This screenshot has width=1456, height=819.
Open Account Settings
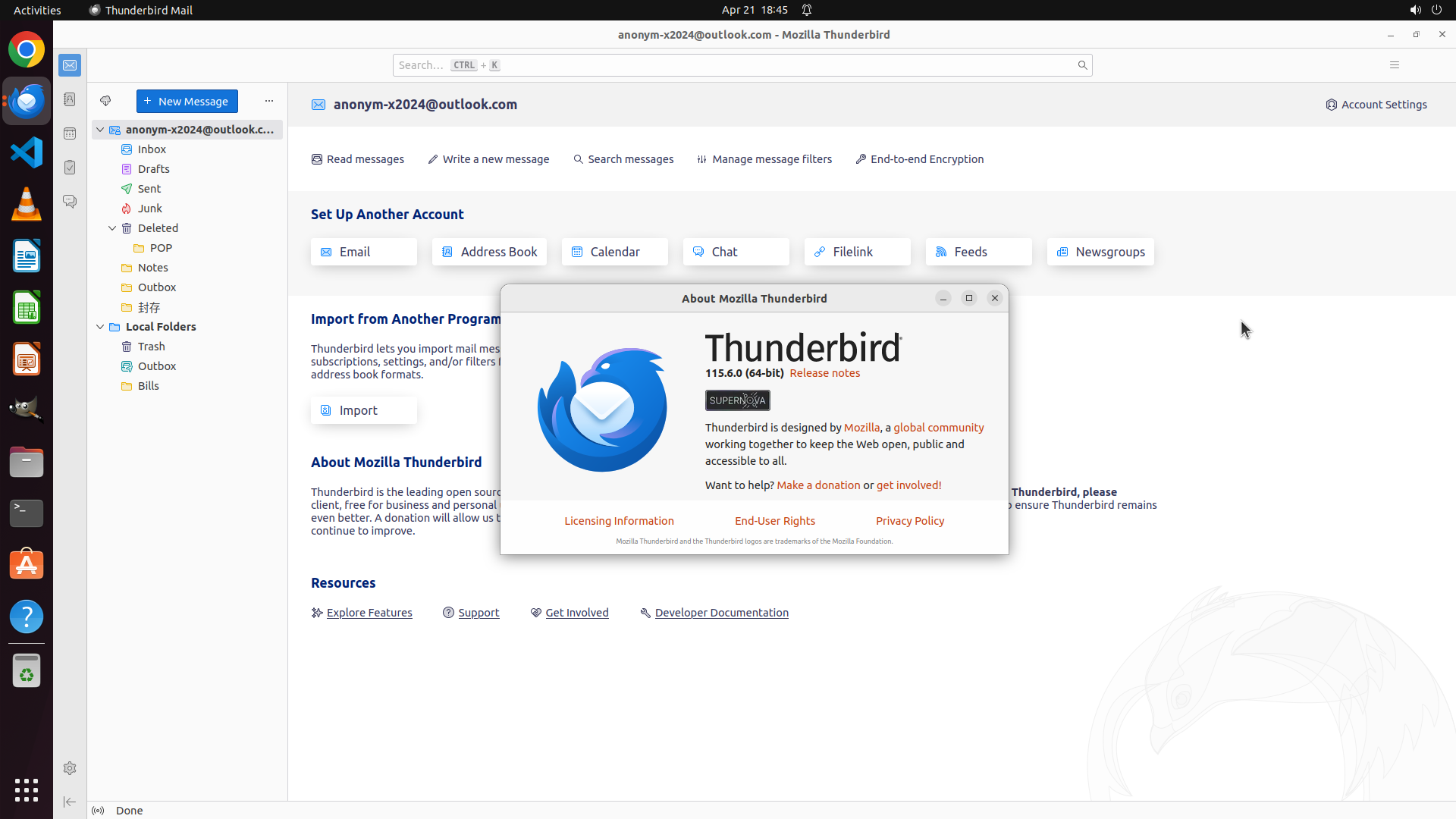point(1376,105)
